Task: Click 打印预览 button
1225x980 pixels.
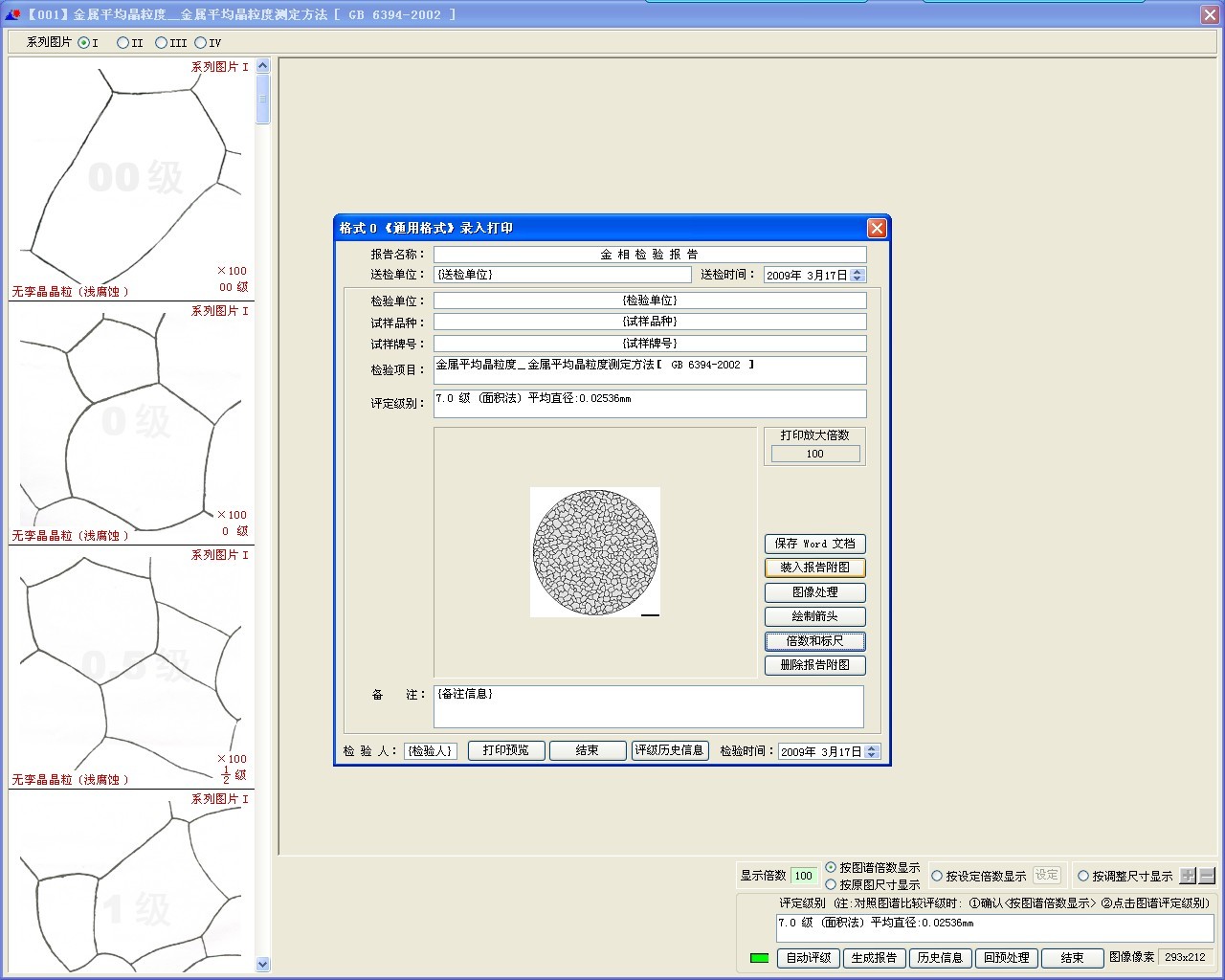Action: (x=505, y=750)
